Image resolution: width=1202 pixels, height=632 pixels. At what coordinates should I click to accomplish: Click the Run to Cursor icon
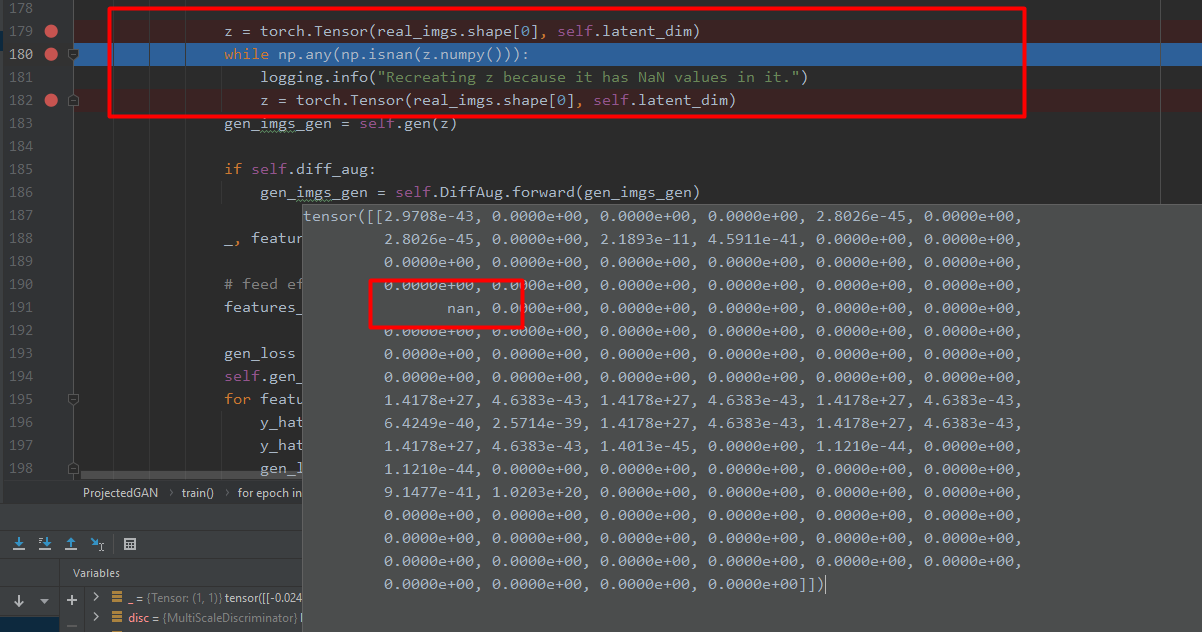pyautogui.click(x=97, y=544)
